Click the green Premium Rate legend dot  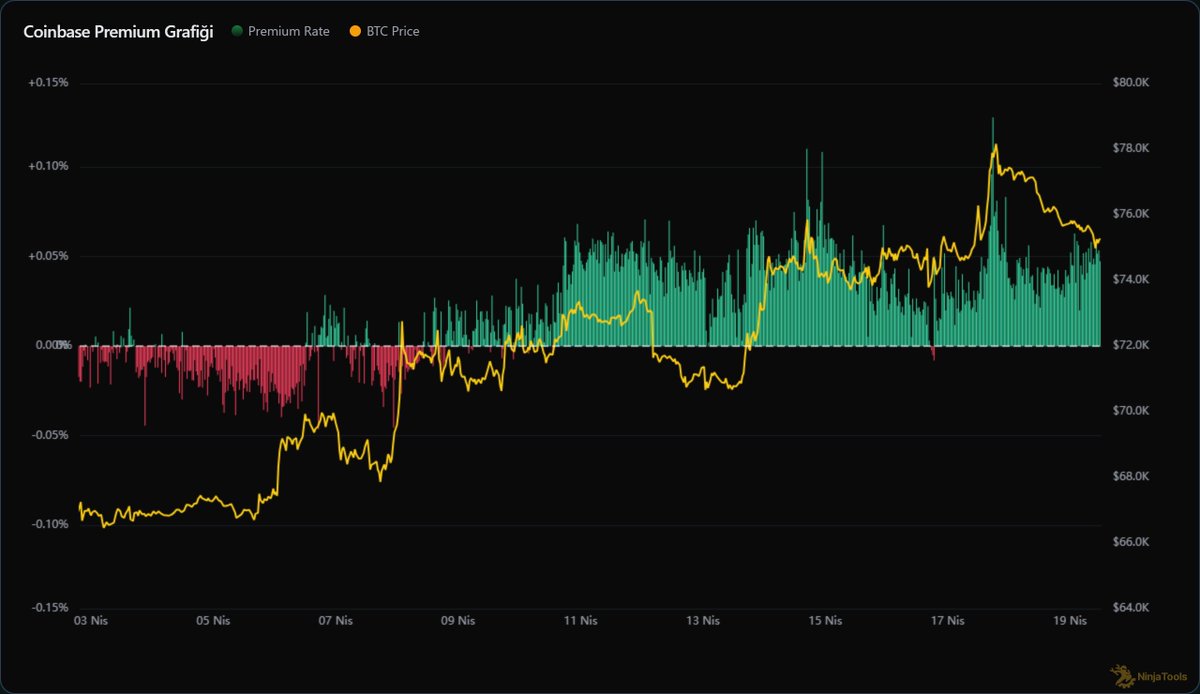point(237,31)
